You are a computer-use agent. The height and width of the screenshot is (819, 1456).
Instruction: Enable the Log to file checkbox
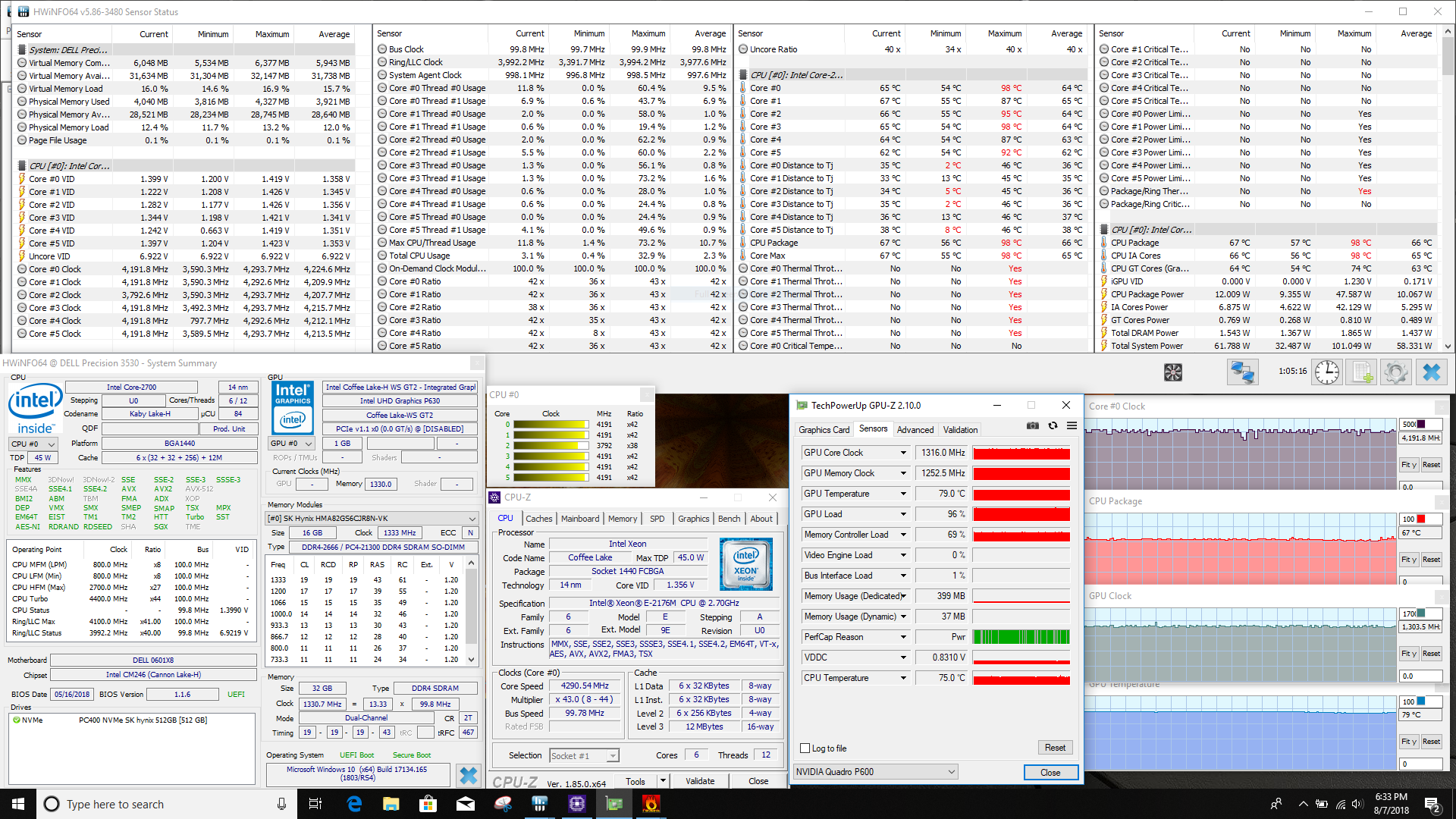click(805, 748)
